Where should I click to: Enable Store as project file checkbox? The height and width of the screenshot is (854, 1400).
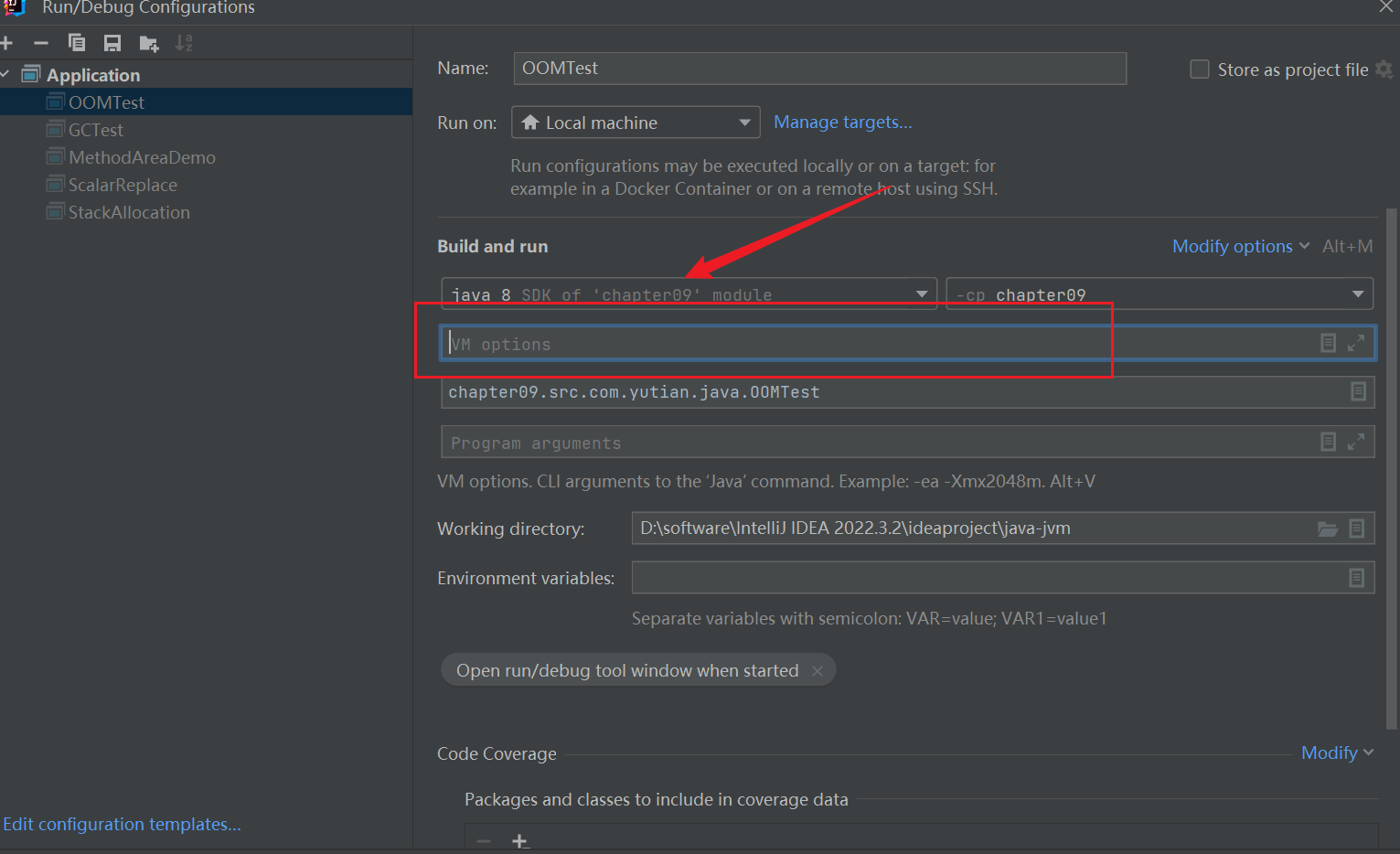pos(1200,69)
